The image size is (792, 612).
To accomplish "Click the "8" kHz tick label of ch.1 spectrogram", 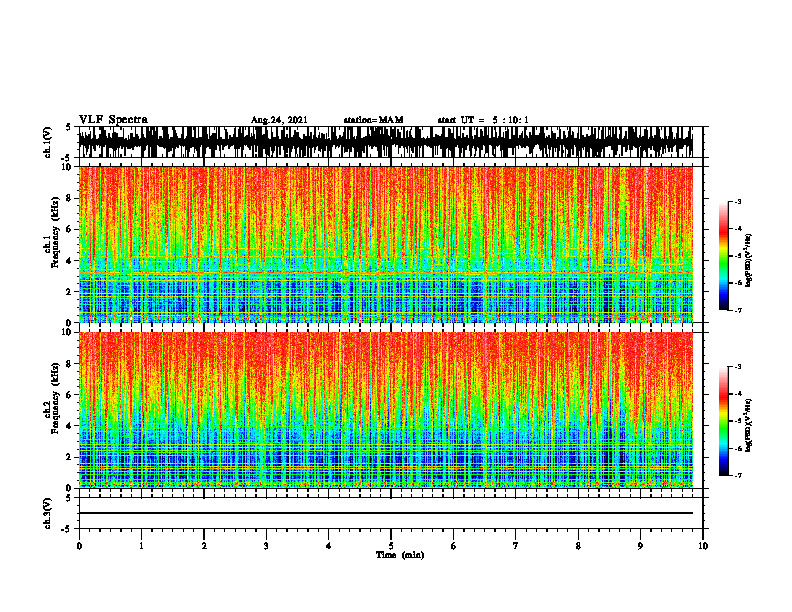I will 70,198.
